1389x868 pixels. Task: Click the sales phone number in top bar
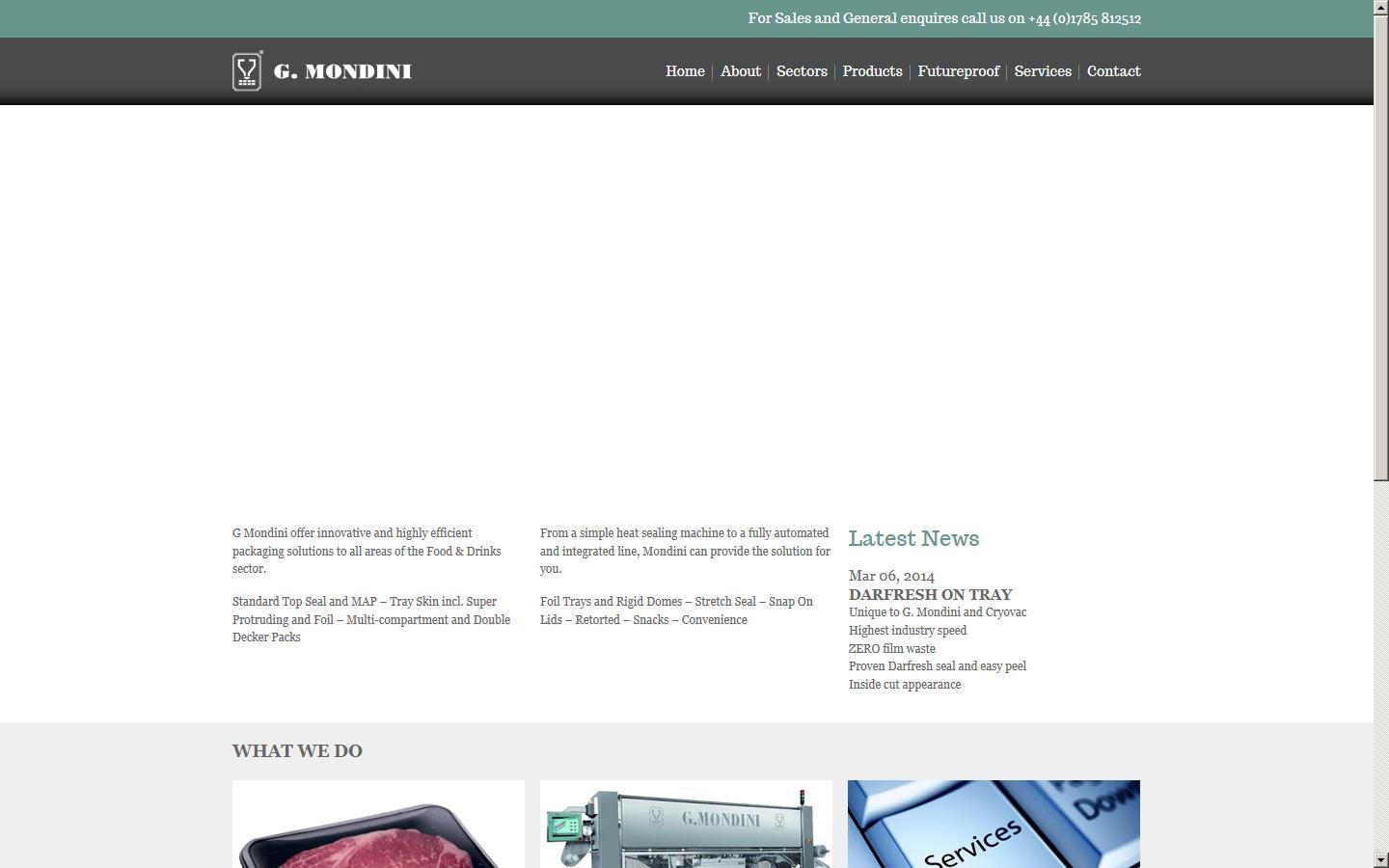pyautogui.click(x=1084, y=18)
